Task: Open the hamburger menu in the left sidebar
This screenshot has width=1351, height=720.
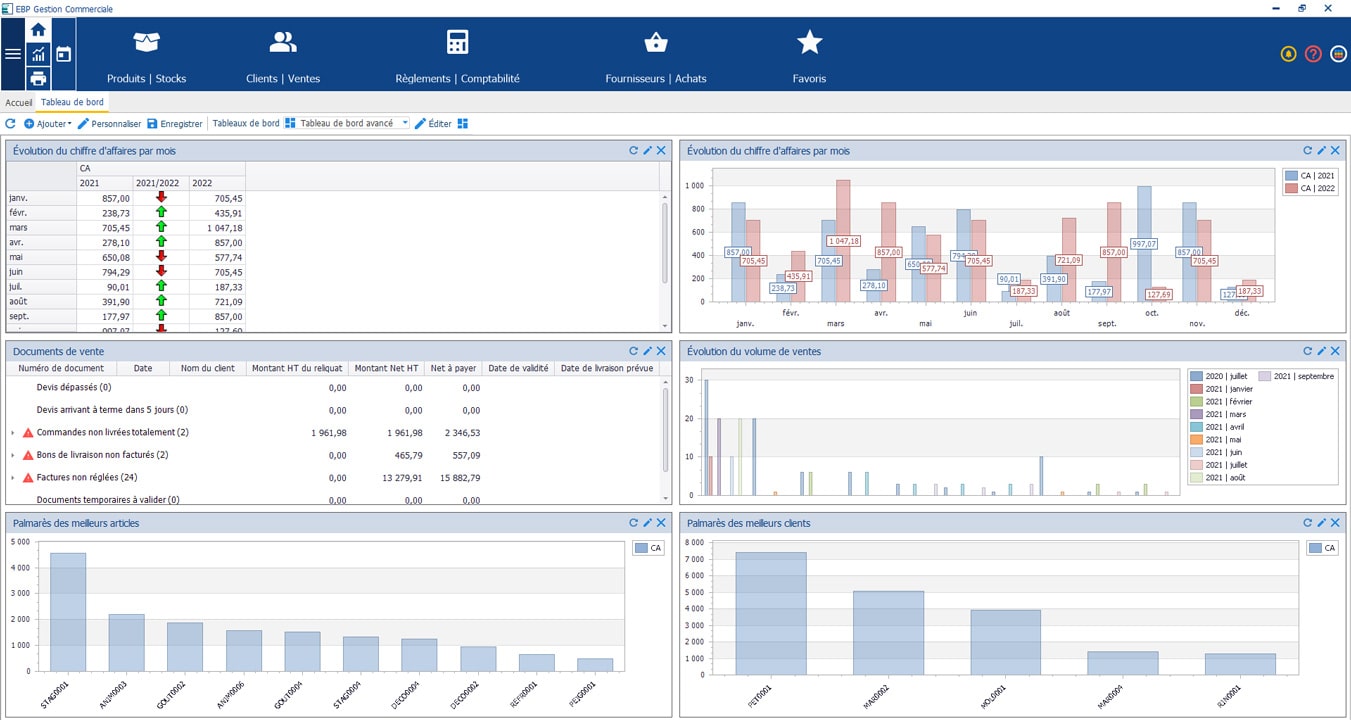Action: (x=13, y=54)
